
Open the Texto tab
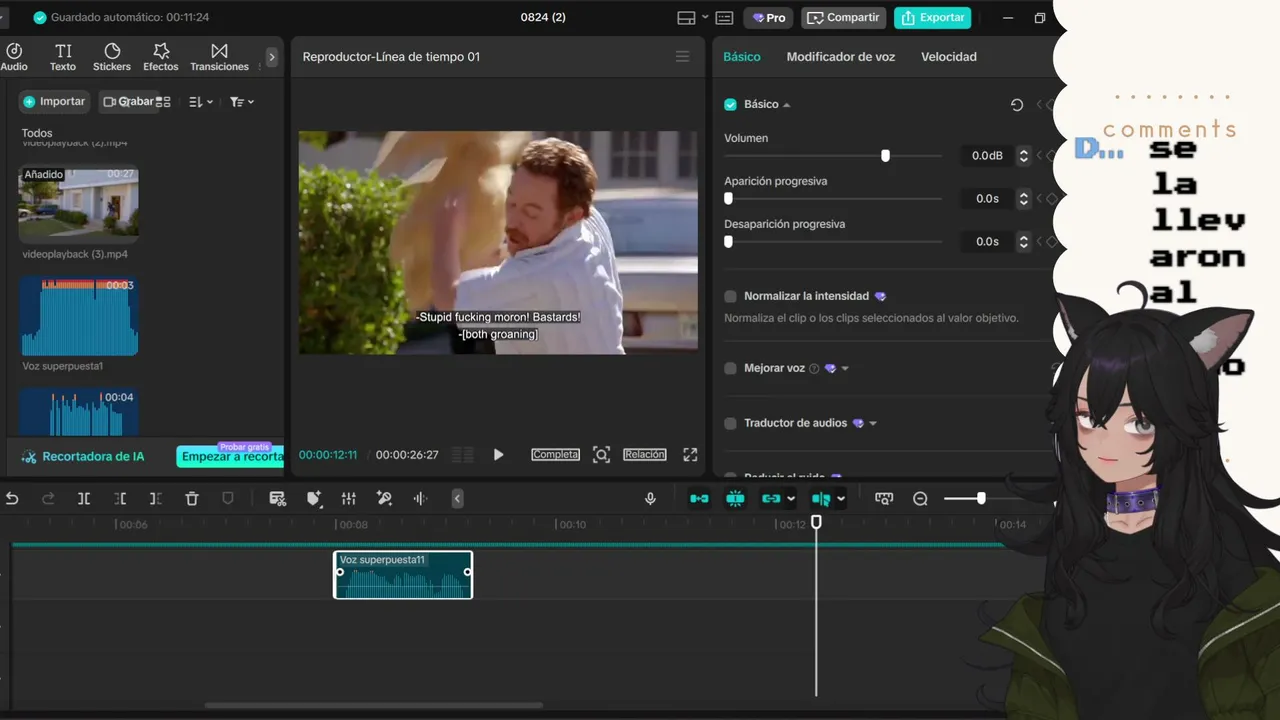click(x=63, y=57)
